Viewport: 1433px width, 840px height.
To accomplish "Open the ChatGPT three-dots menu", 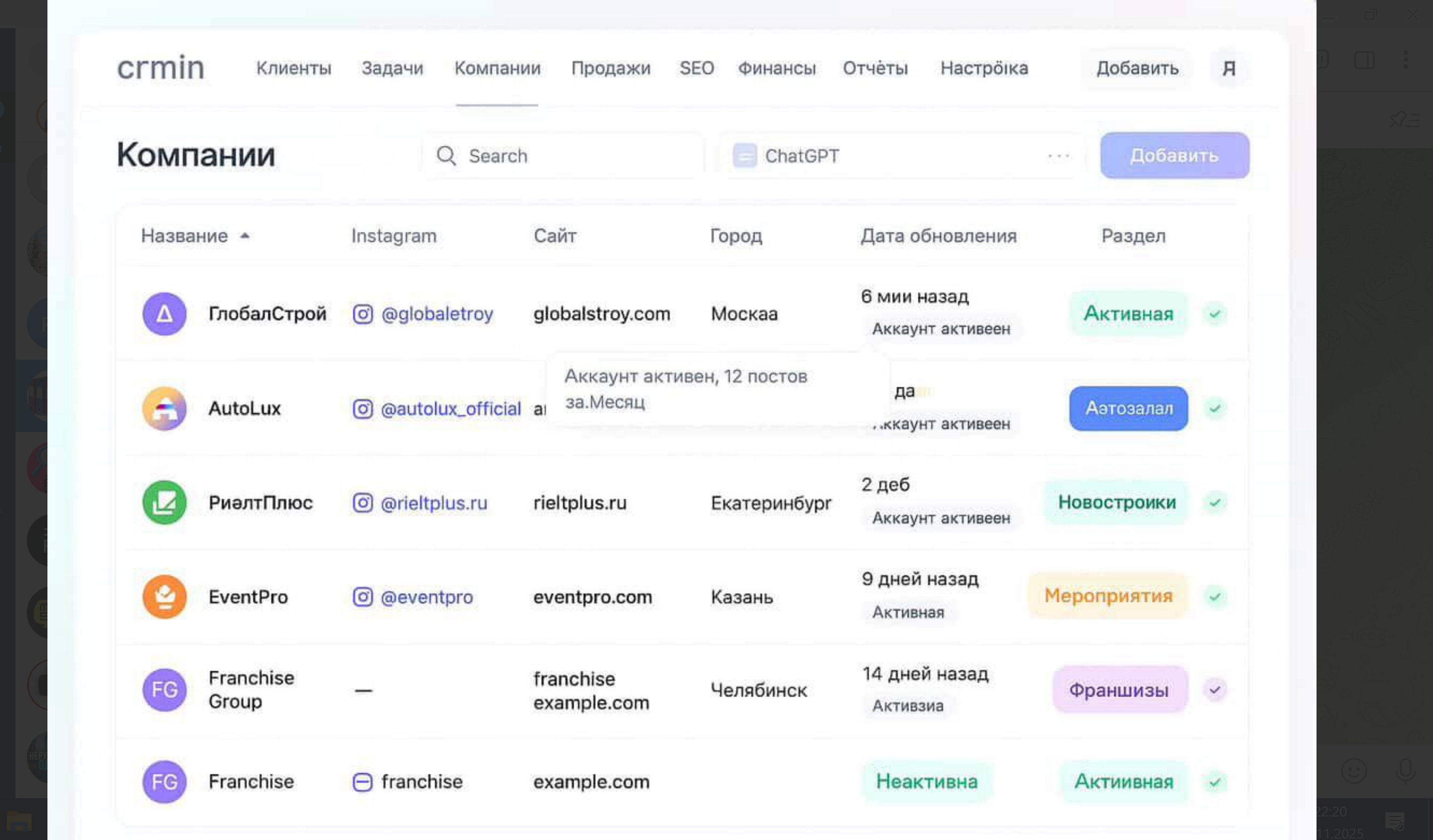I will [1059, 156].
